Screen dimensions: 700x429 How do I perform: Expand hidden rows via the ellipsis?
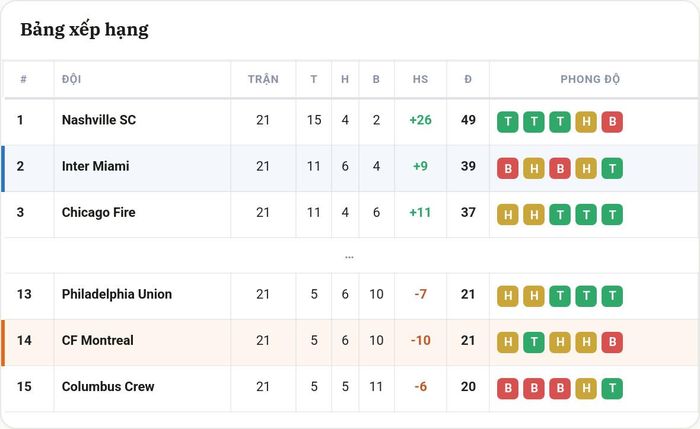click(349, 257)
